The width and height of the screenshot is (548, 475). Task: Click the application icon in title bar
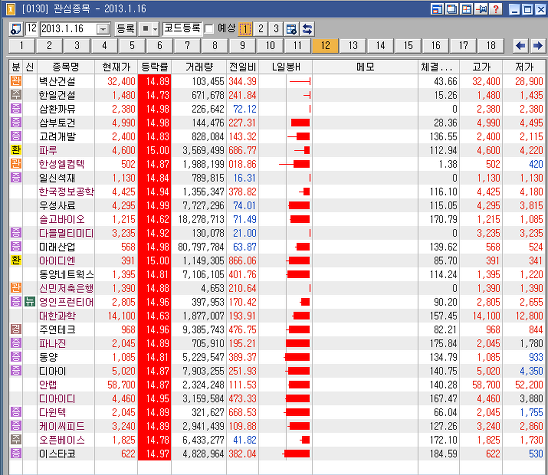click(x=11, y=9)
